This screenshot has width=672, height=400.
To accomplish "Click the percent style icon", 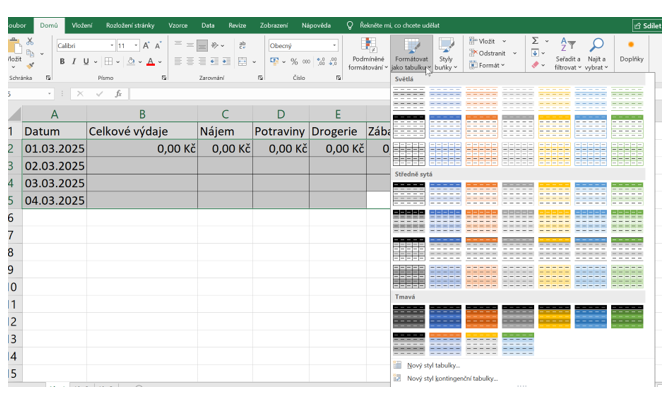I will click(293, 62).
